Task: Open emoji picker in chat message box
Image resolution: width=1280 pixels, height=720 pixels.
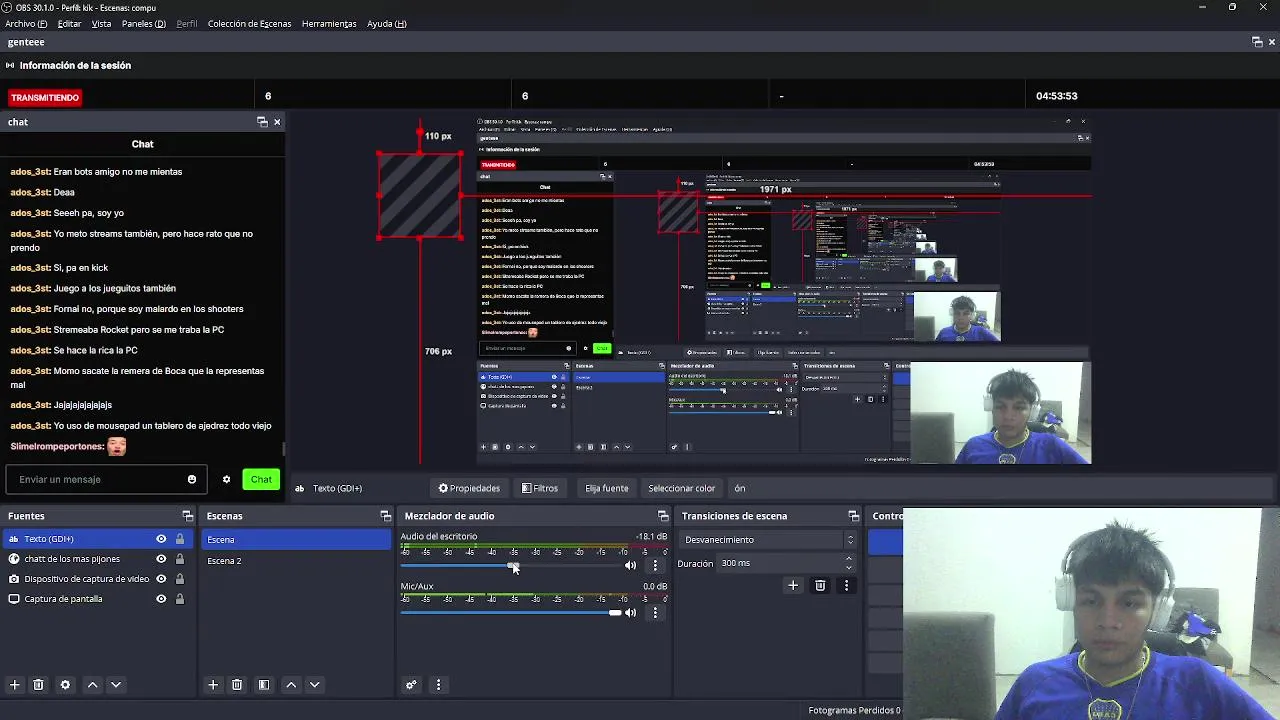Action: click(x=192, y=479)
